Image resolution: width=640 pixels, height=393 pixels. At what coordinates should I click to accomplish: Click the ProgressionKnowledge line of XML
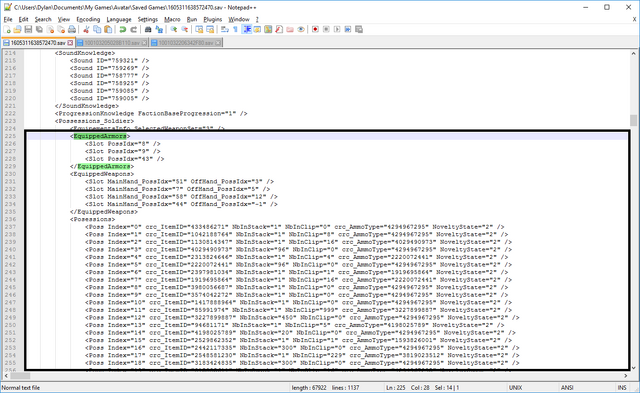tap(151, 113)
